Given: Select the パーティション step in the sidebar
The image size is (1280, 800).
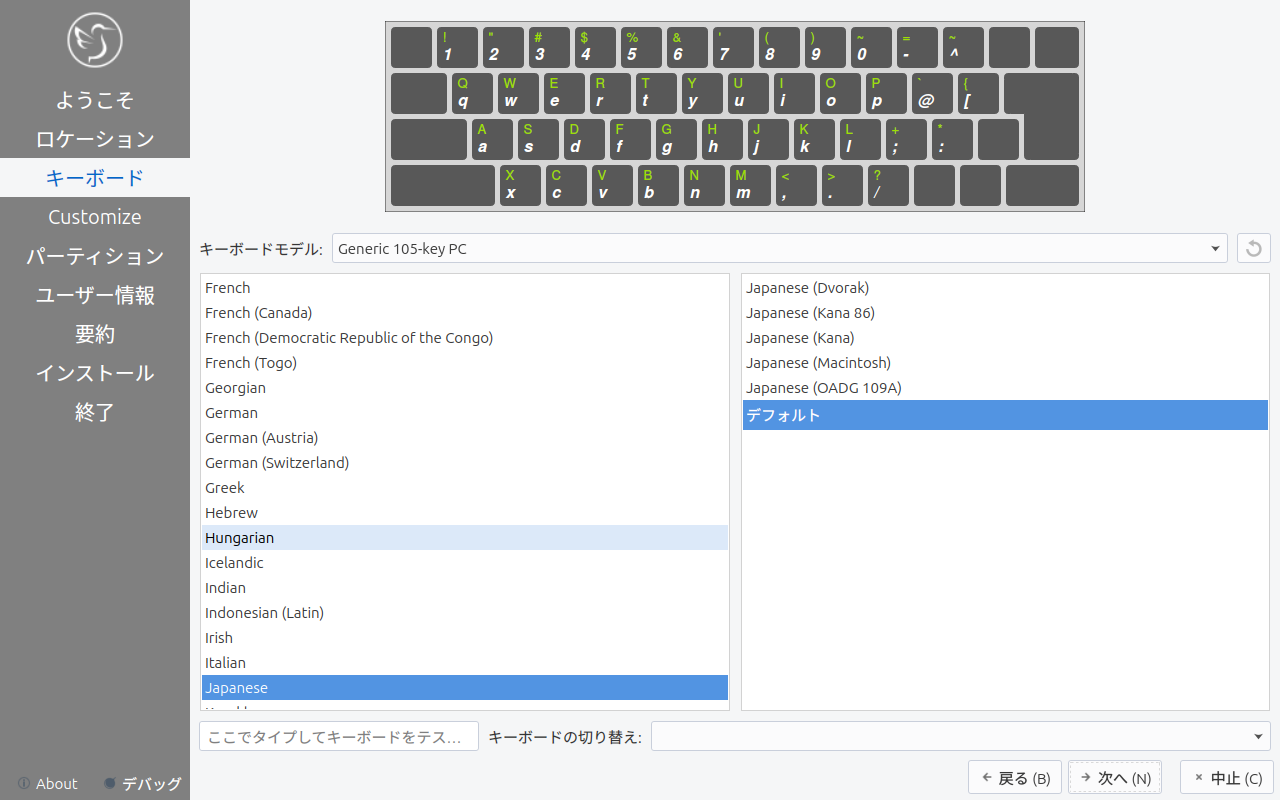Looking at the screenshot, I should tap(95, 256).
